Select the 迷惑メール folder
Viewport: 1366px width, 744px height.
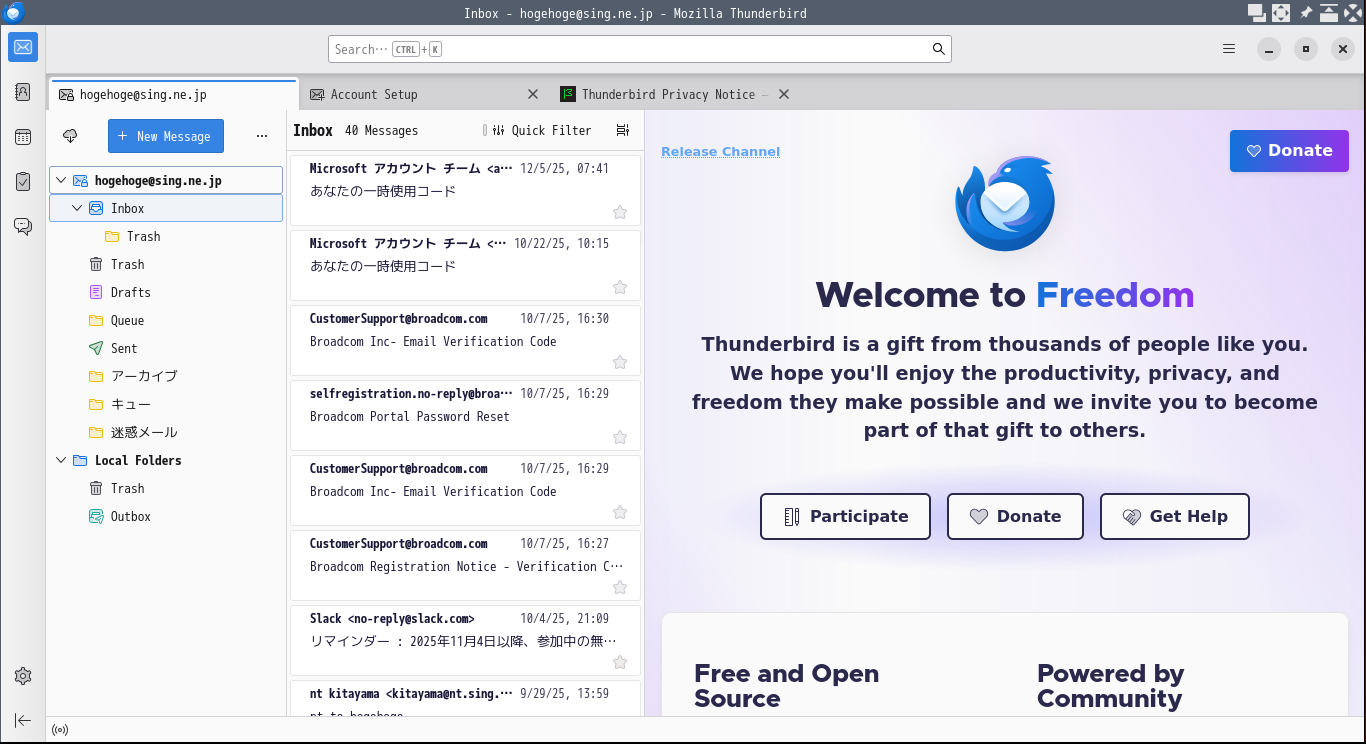pos(166,432)
